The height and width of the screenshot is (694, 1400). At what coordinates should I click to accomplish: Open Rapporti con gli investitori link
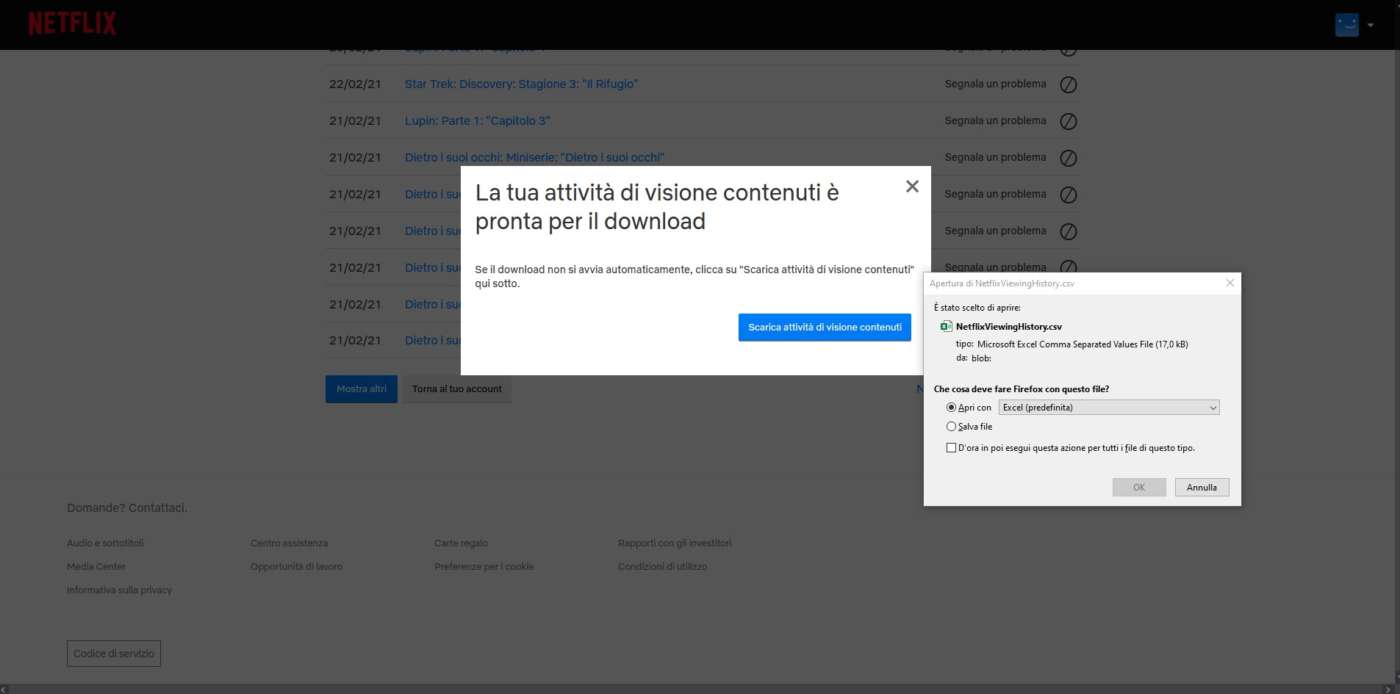tap(675, 543)
